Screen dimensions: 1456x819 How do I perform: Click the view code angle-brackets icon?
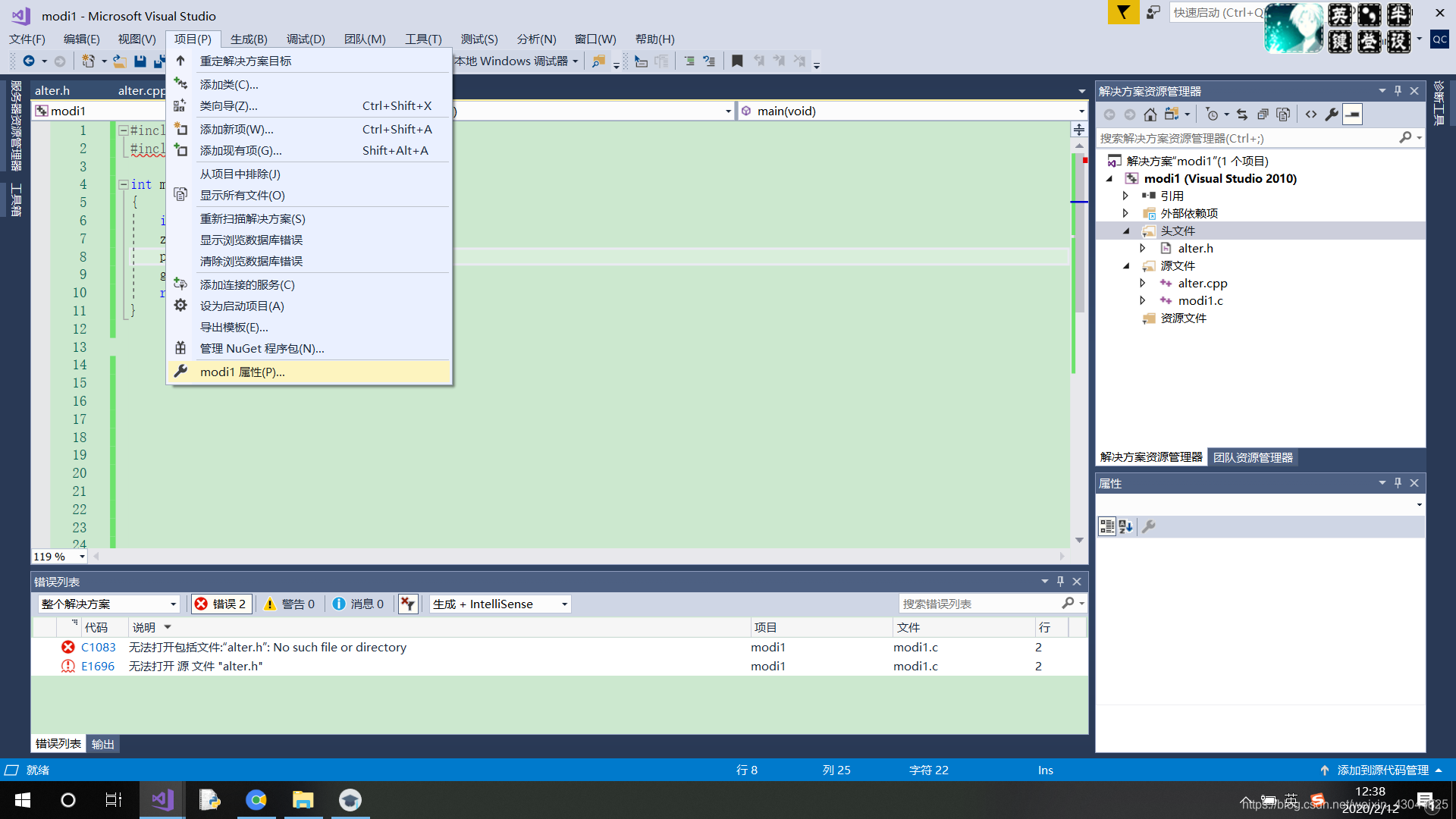coord(1311,115)
